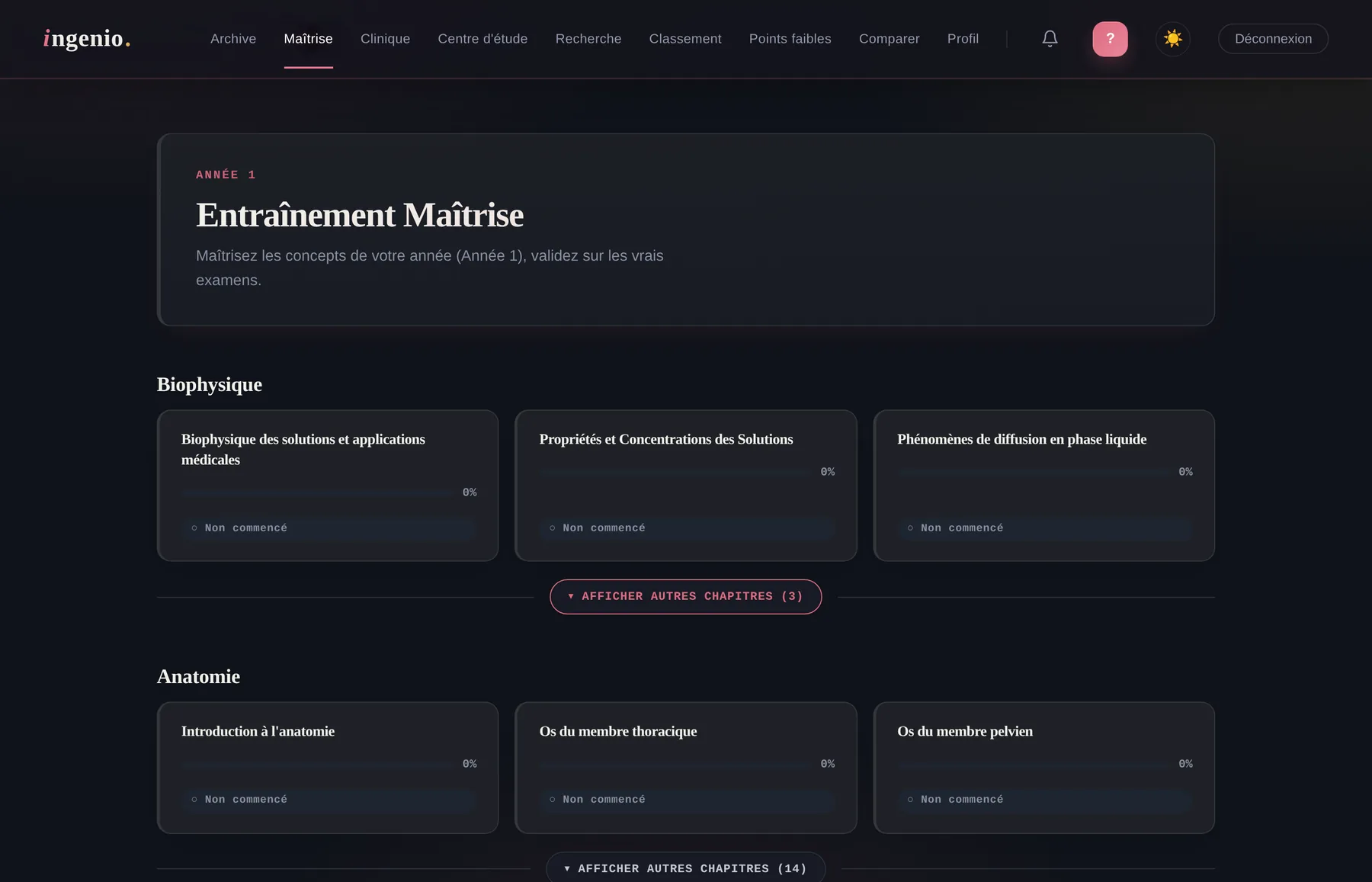The image size is (1372, 882).
Task: Click the Entraînement Maîtrise title
Action: [360, 215]
